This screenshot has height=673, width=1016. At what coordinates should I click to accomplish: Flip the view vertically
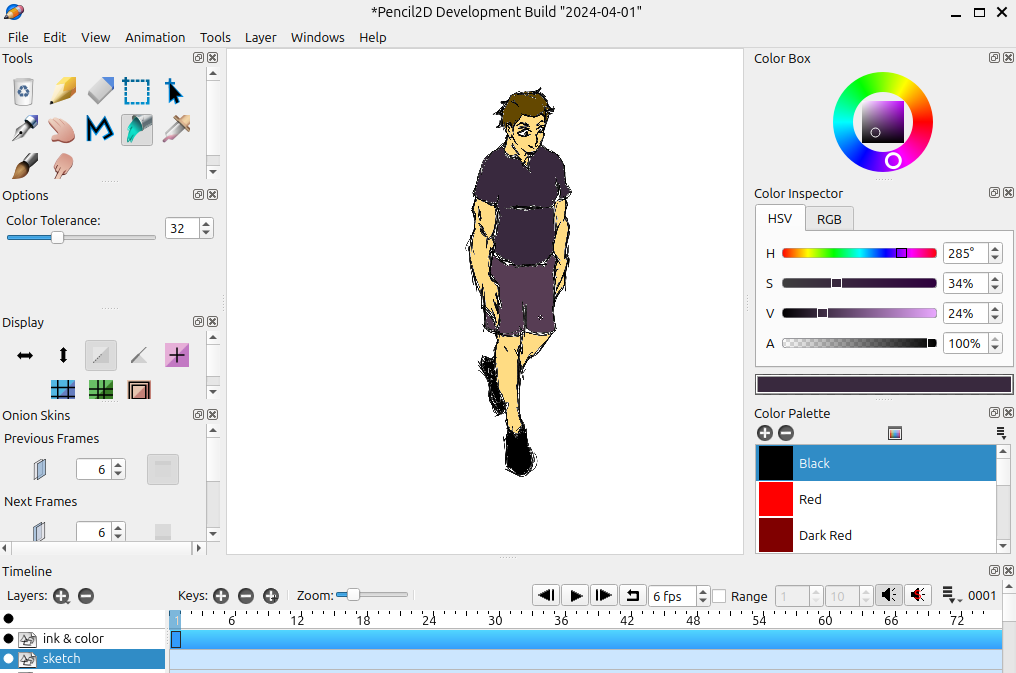pos(63,355)
